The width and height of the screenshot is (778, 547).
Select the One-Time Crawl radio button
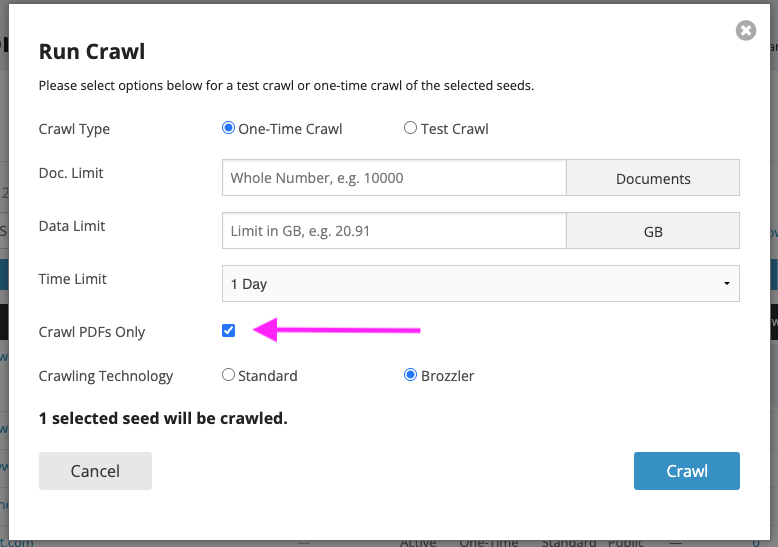coord(228,128)
